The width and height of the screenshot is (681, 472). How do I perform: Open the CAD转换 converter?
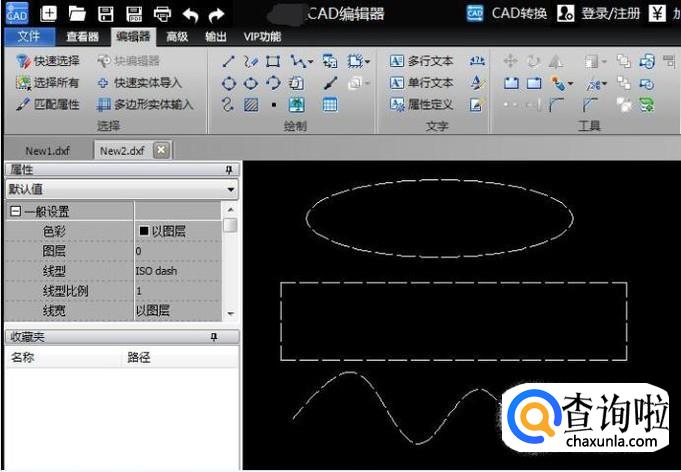click(508, 13)
